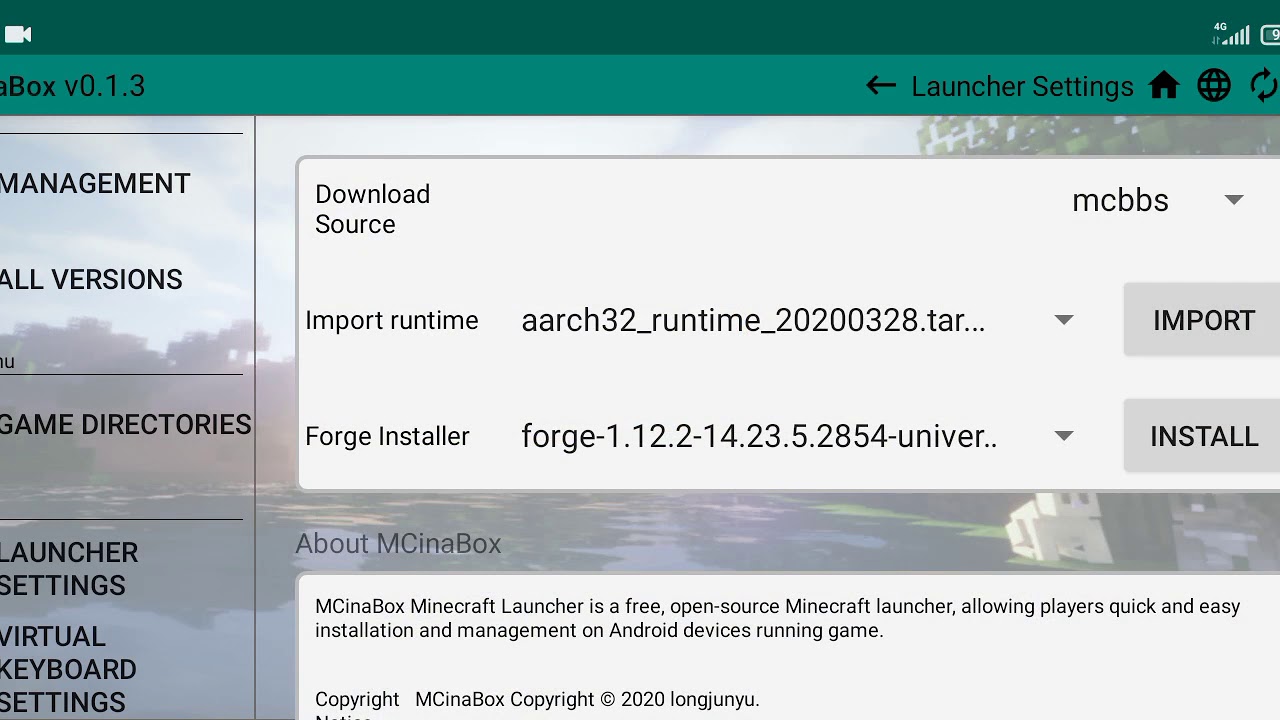The width and height of the screenshot is (1280, 720).
Task: Tap the 'Import runtime' label
Action: pyautogui.click(x=392, y=320)
